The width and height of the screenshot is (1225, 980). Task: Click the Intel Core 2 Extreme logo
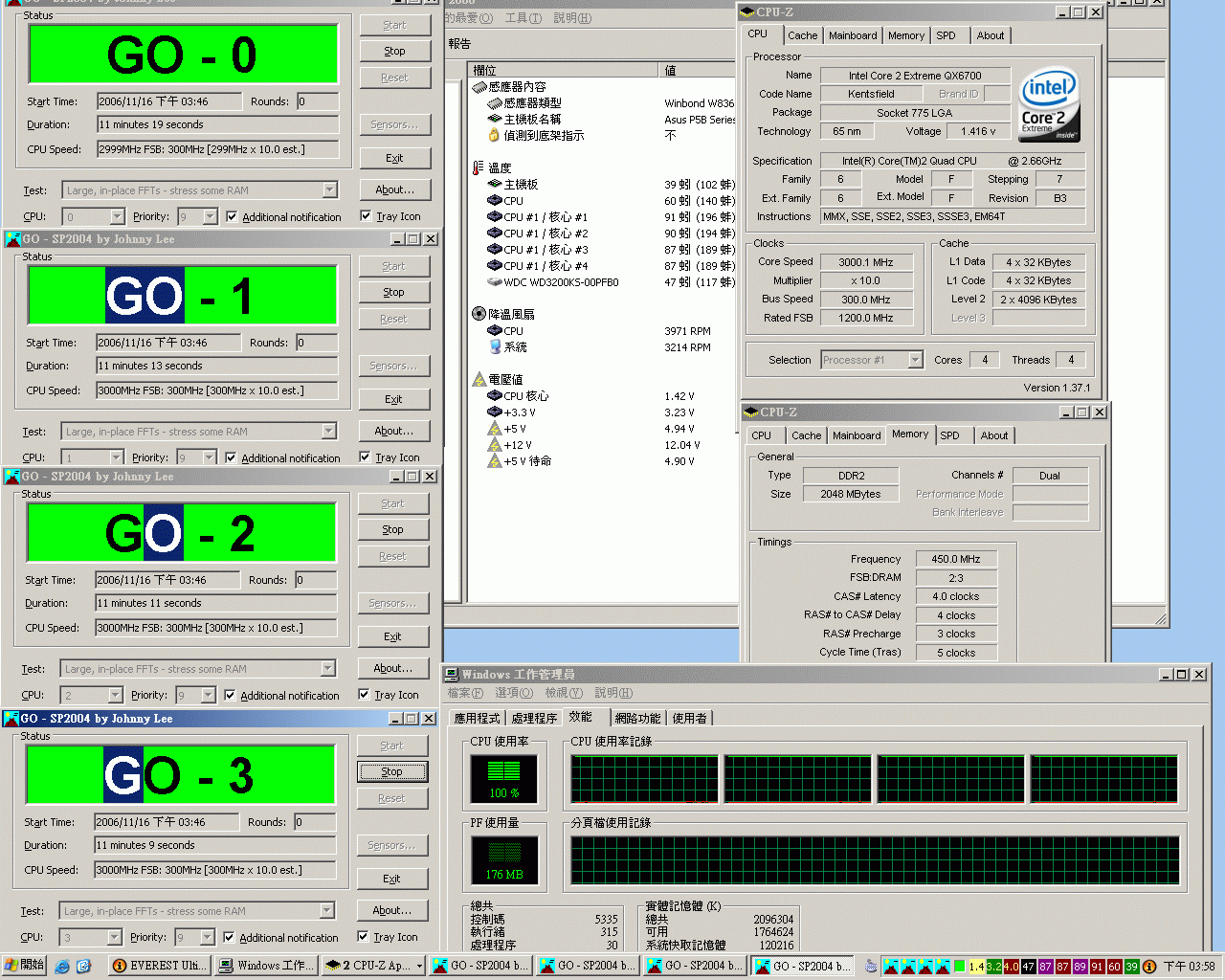[1050, 103]
